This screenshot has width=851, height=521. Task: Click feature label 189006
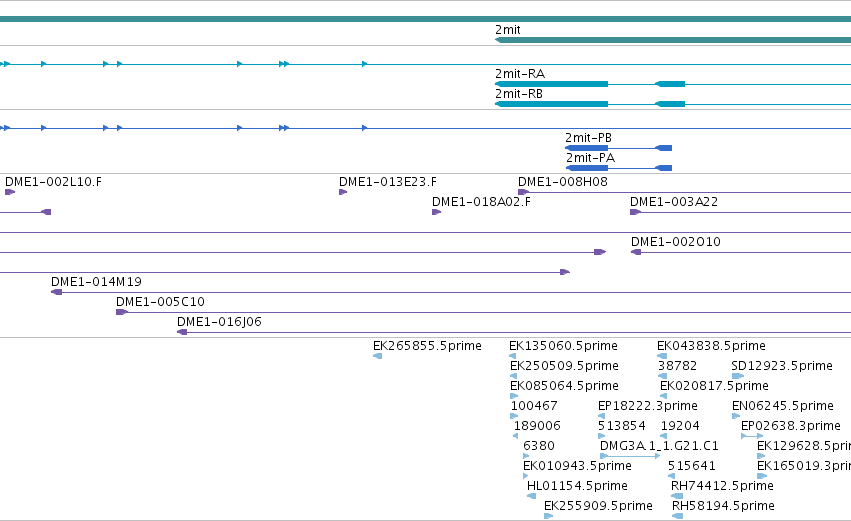(x=537, y=427)
